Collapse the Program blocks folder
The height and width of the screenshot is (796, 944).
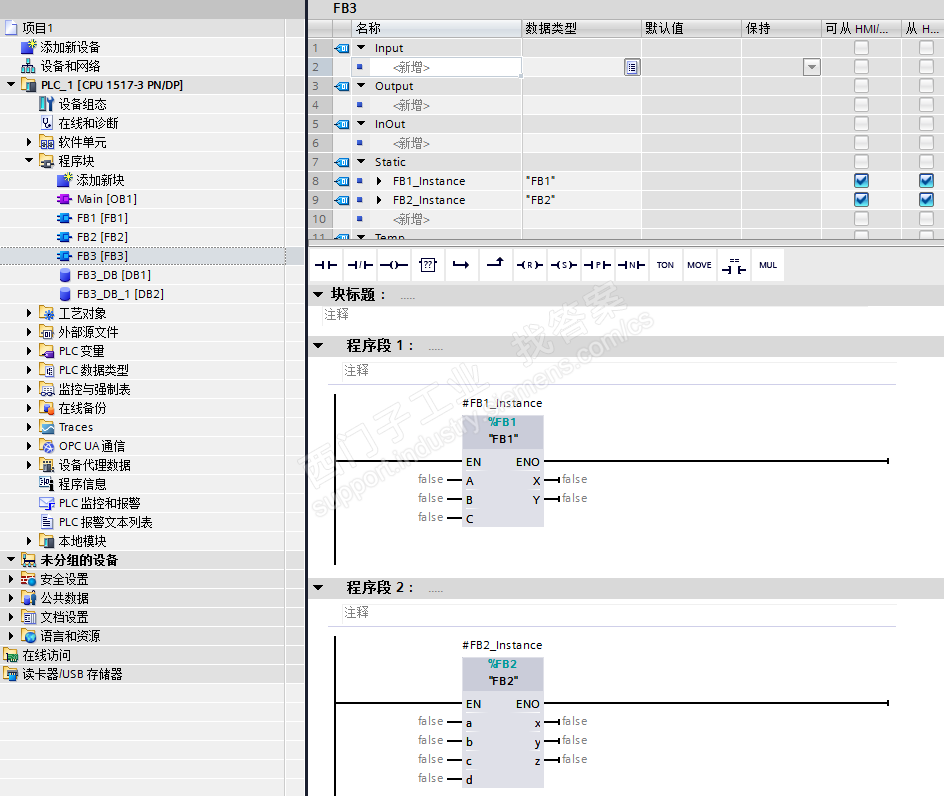[29, 160]
